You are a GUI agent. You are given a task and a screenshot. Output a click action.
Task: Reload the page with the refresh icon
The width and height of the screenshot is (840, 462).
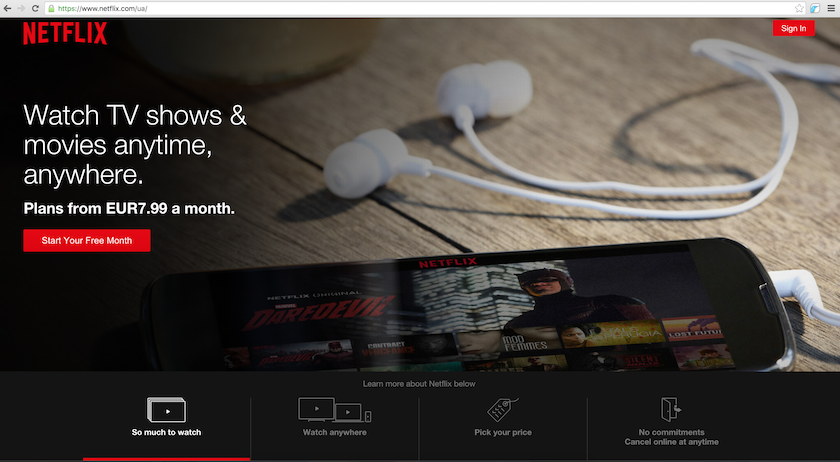click(35, 9)
